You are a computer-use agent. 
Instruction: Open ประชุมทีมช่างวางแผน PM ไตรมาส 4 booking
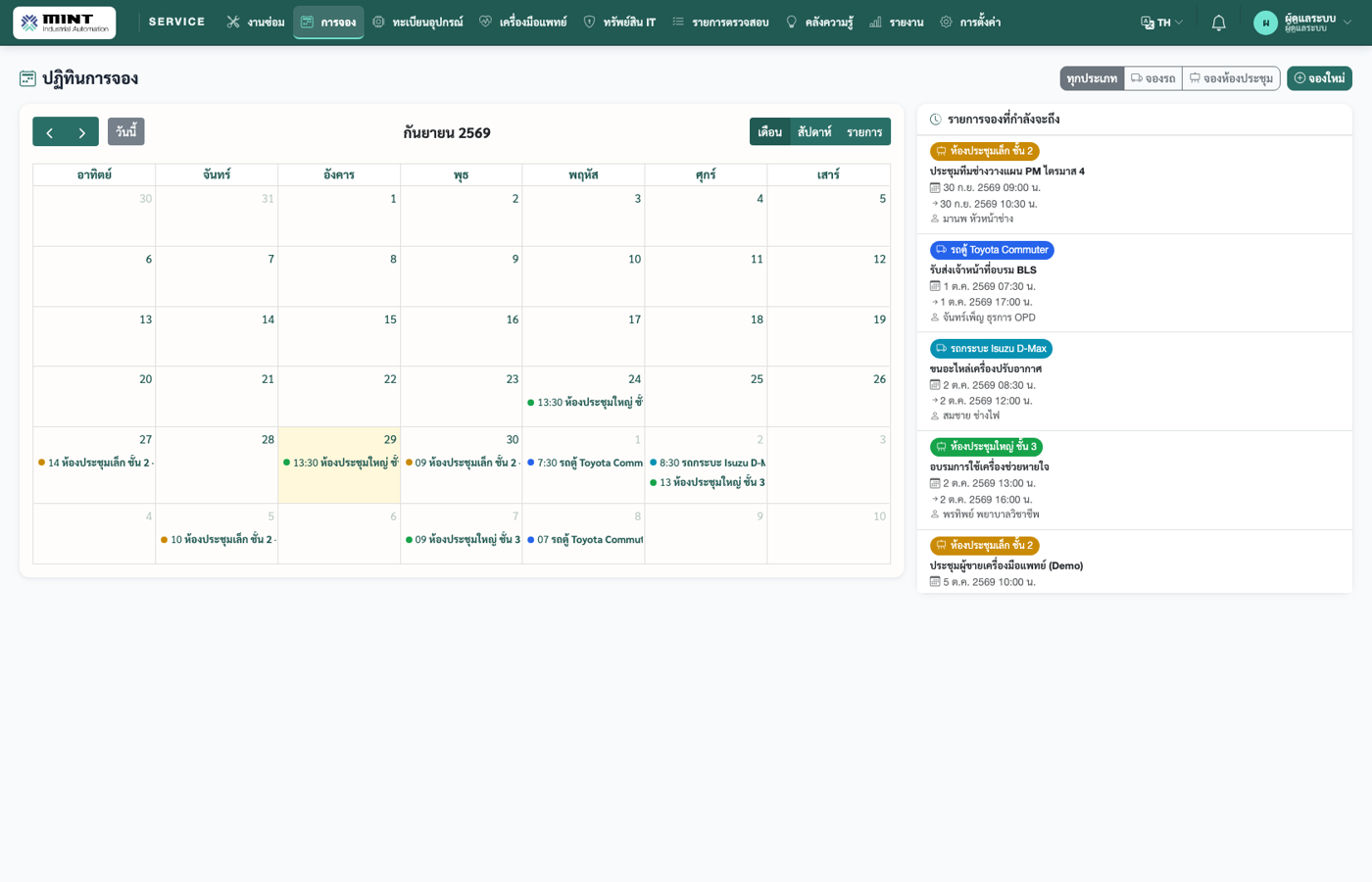pyautogui.click(x=1007, y=171)
